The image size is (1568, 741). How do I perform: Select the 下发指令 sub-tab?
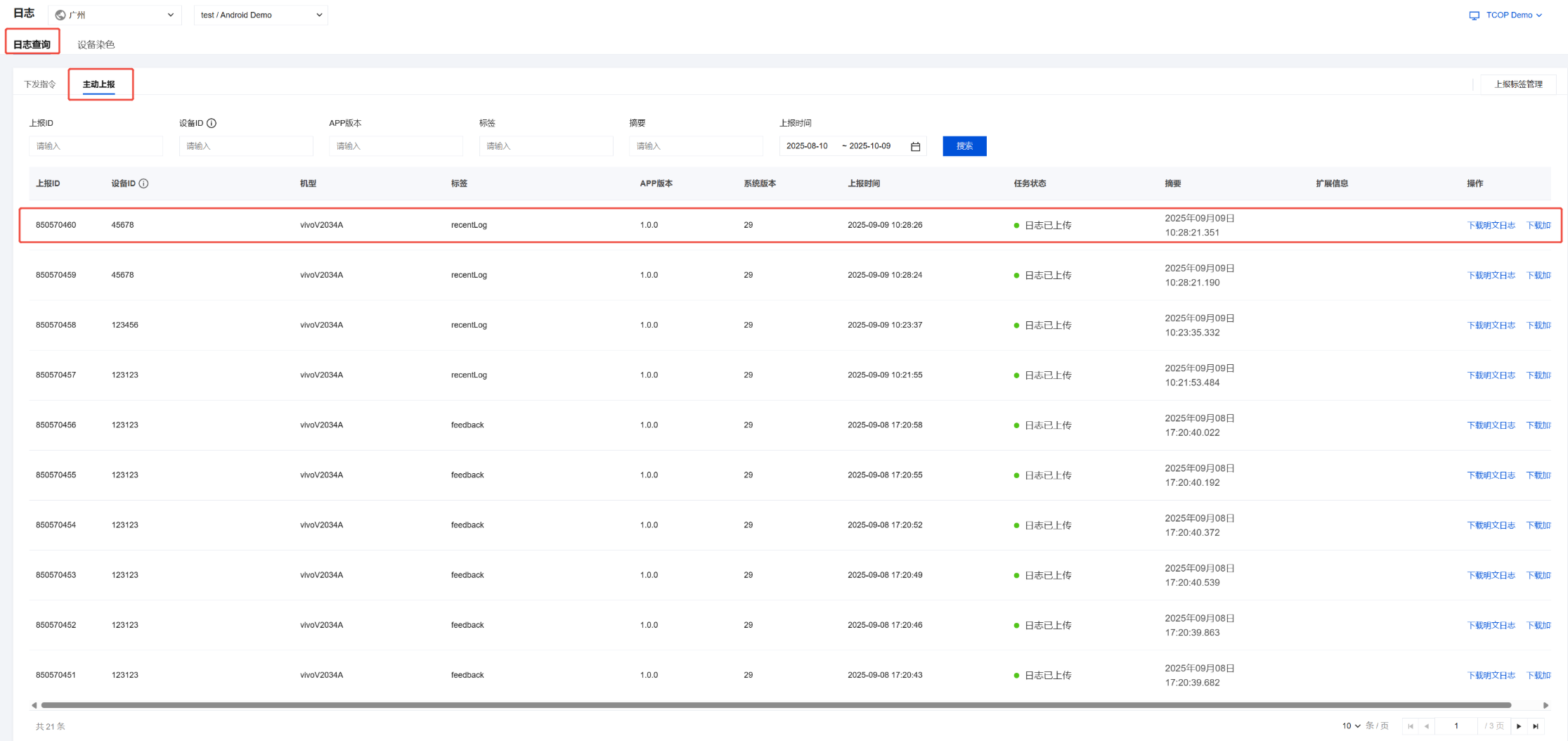[40, 84]
